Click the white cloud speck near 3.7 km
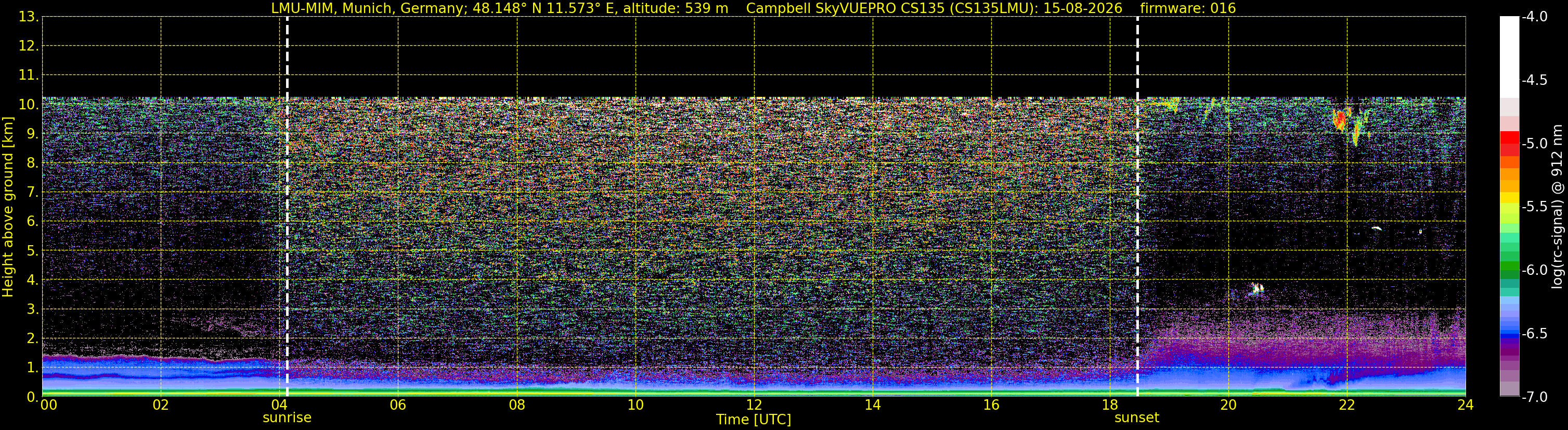 (1256, 288)
